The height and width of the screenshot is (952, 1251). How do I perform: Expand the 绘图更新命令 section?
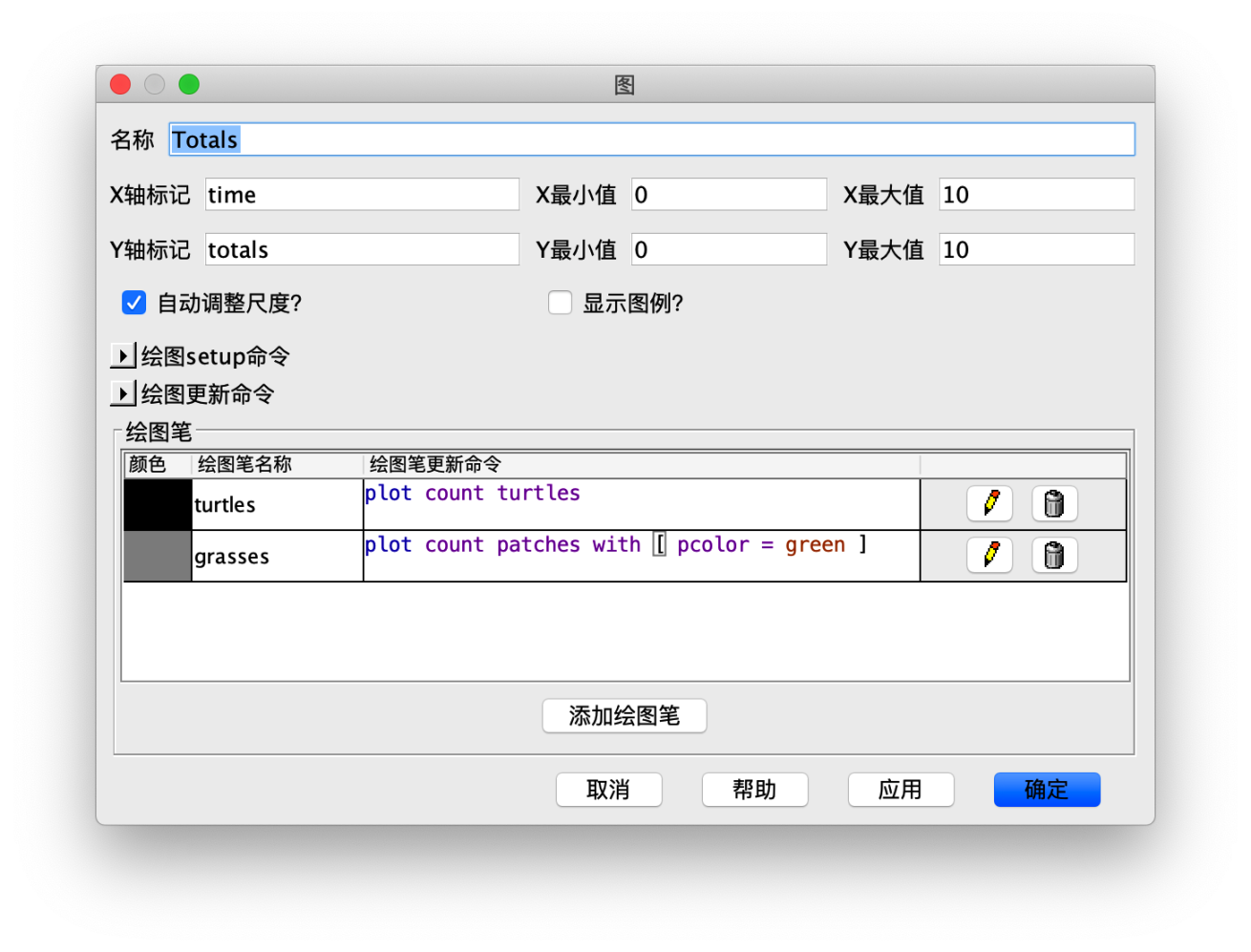tap(122, 393)
